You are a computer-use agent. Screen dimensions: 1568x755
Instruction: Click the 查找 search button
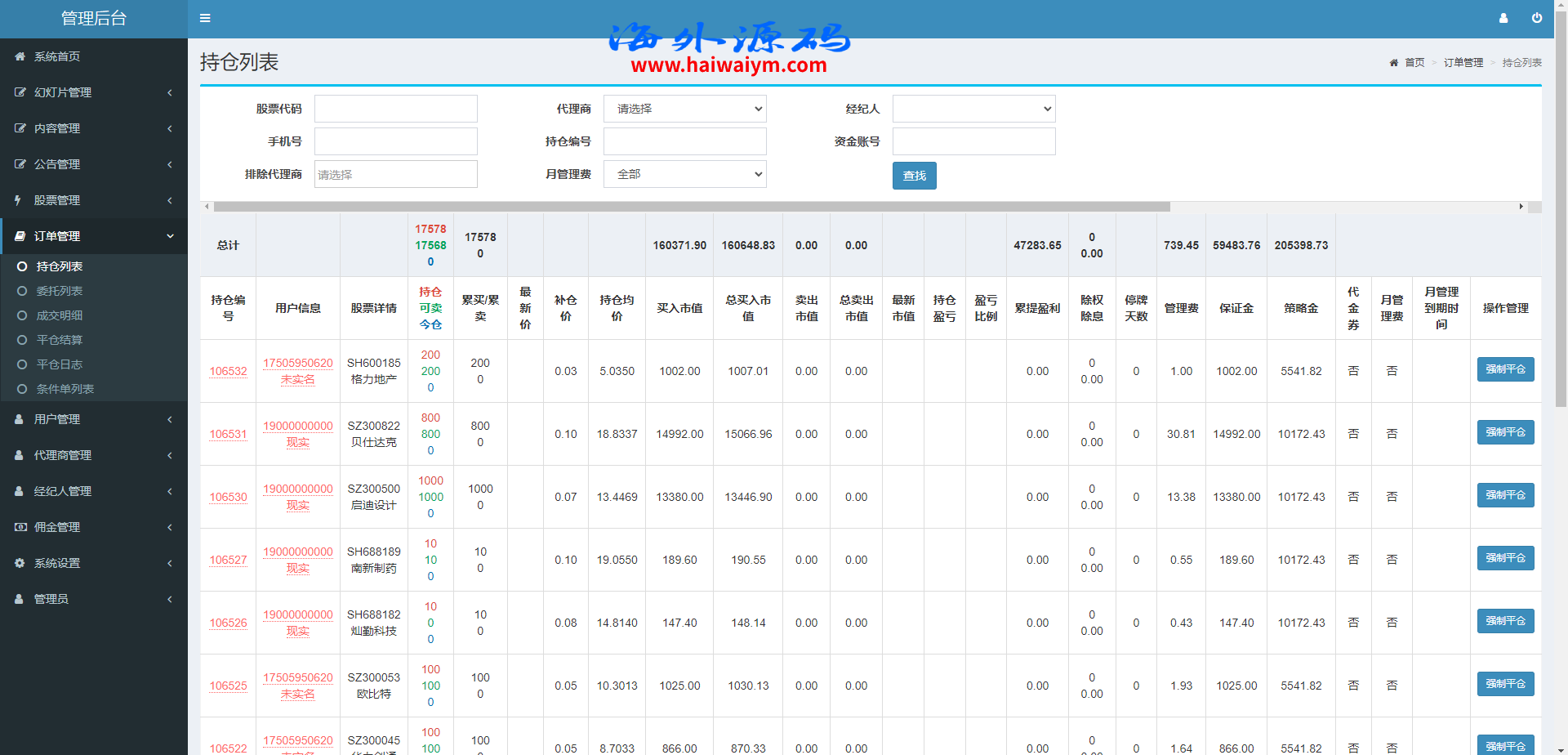(x=914, y=176)
